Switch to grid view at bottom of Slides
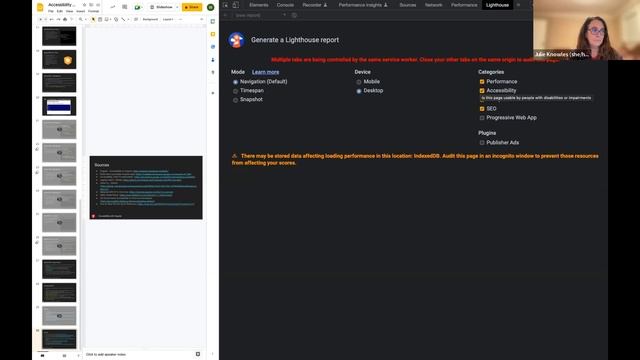Viewport: 640px width, 360px height. (64, 356)
